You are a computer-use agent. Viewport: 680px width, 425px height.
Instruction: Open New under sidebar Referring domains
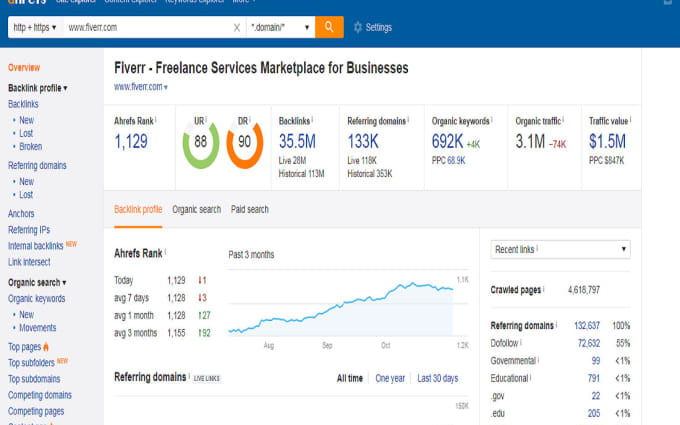pos(26,181)
